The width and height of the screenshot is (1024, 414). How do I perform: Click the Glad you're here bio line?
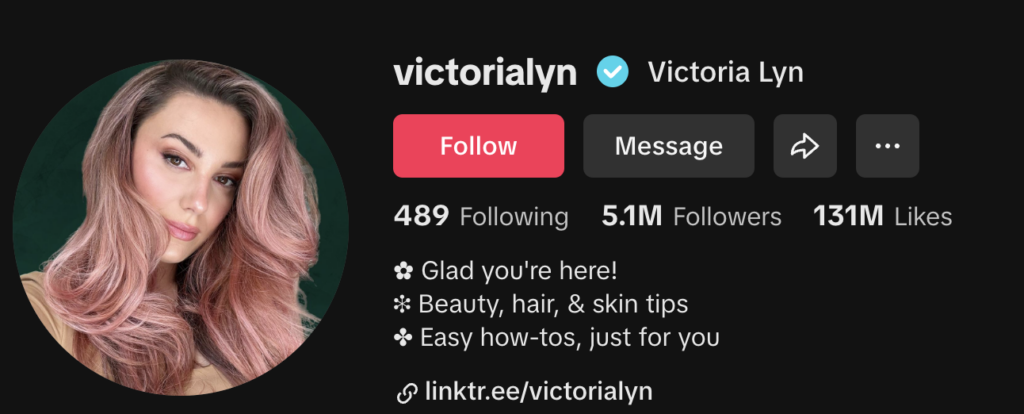(x=506, y=270)
